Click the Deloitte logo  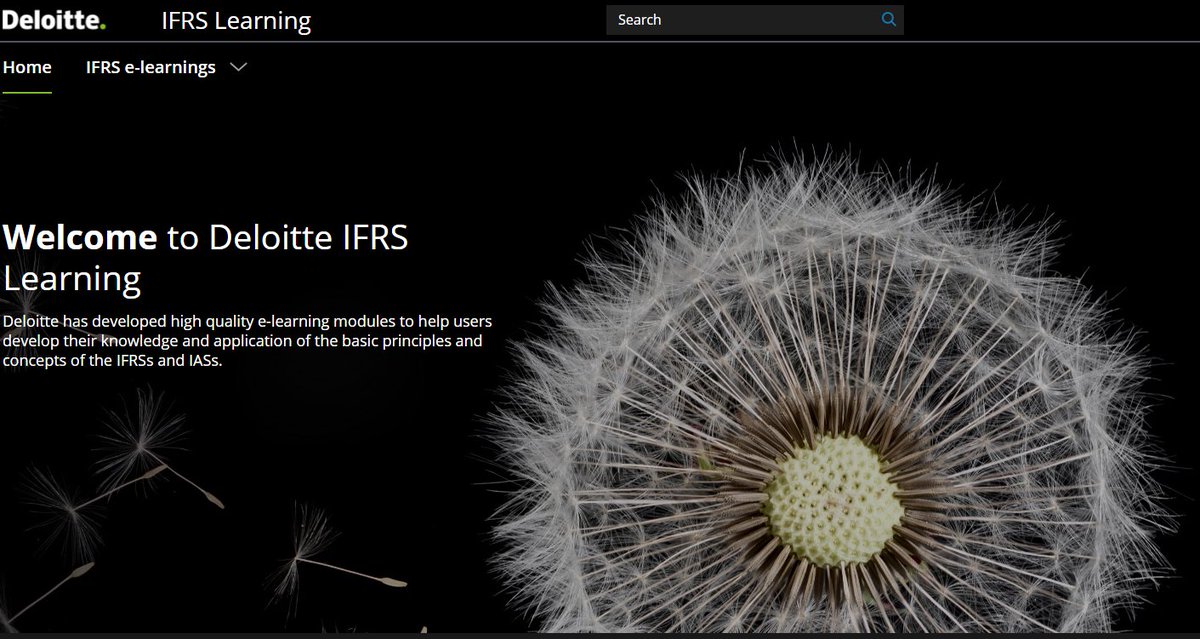point(53,20)
